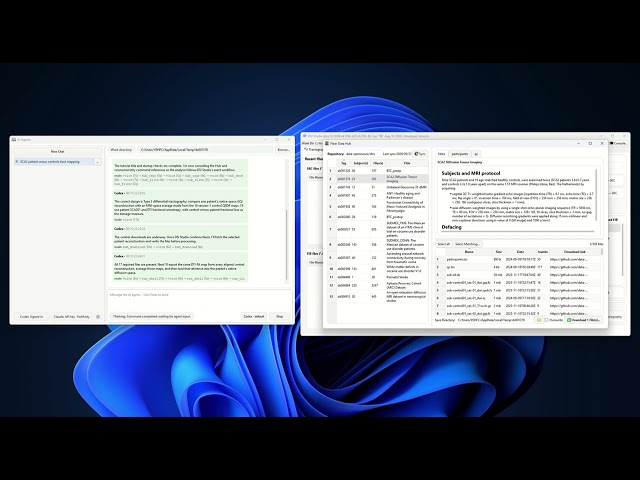
Task: Expand the arrow beside the SCA2 chat entry
Action: 98,162
